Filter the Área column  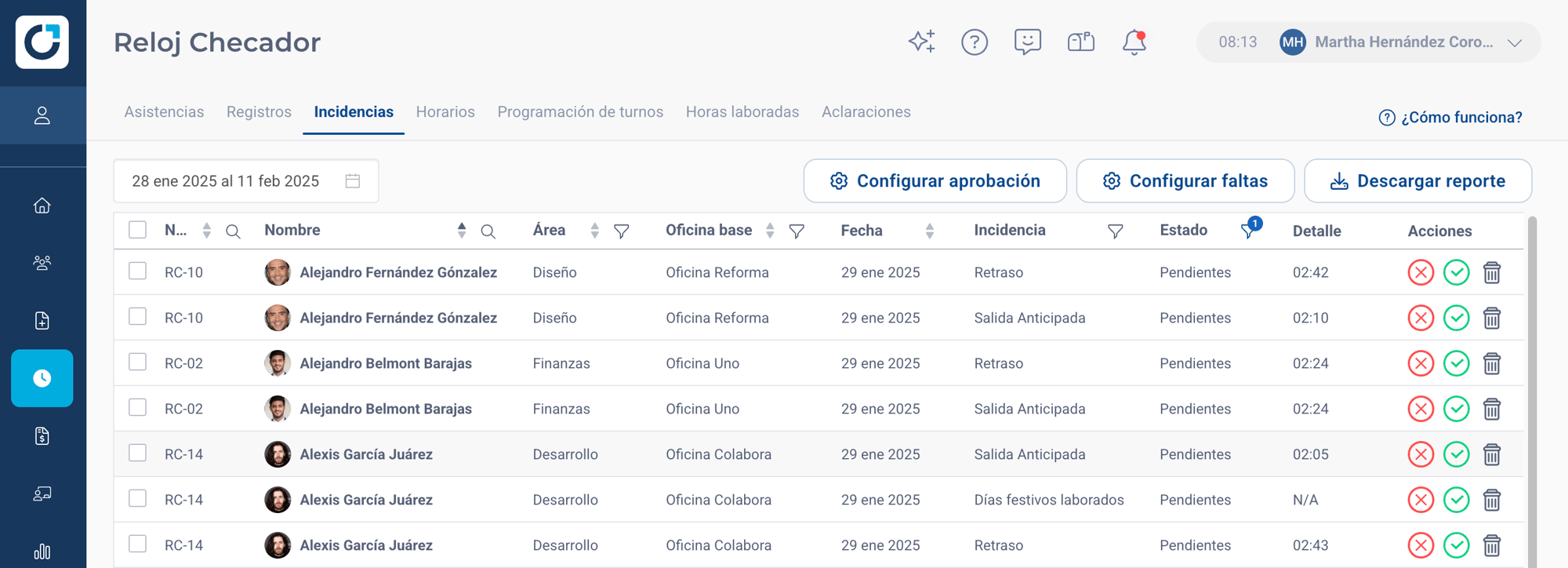pyautogui.click(x=622, y=231)
